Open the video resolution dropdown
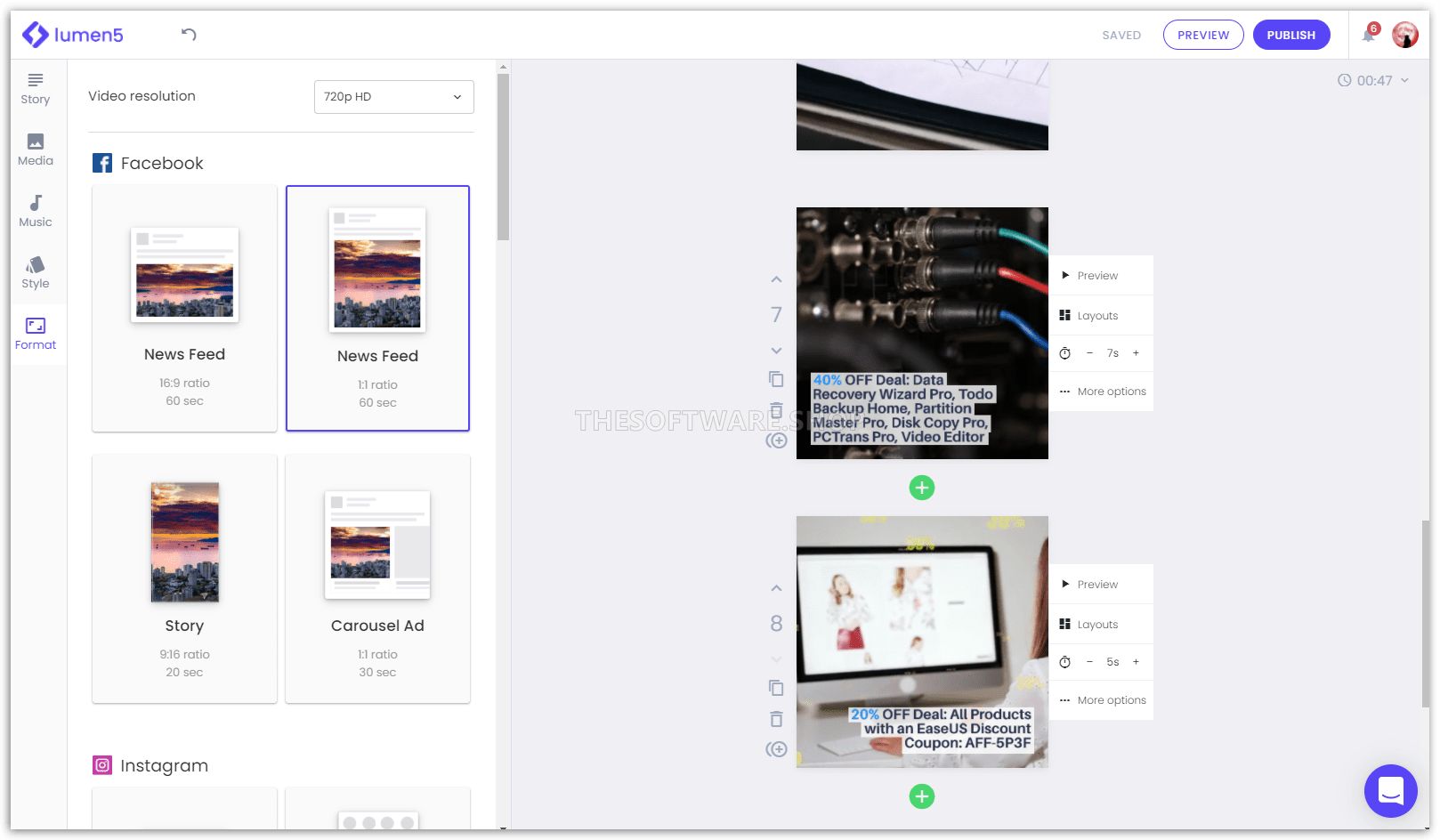The height and width of the screenshot is (840, 1440). coord(393,96)
